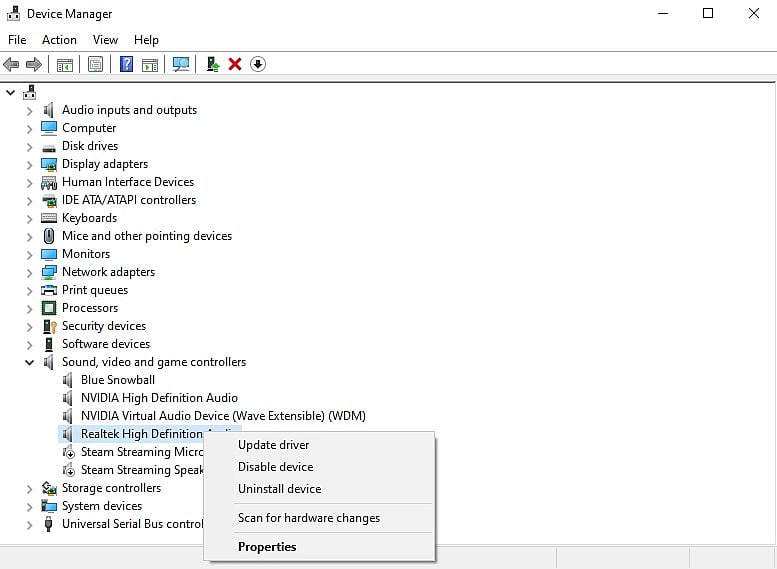Click the Storage controllers icon
Viewport: 777px width, 569px height.
click(x=49, y=488)
